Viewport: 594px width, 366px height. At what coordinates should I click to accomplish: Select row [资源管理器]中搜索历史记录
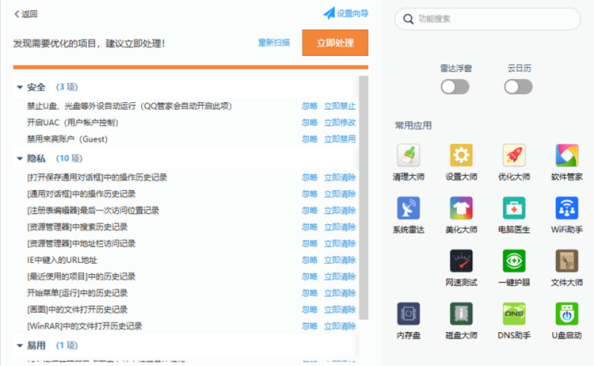click(186, 227)
